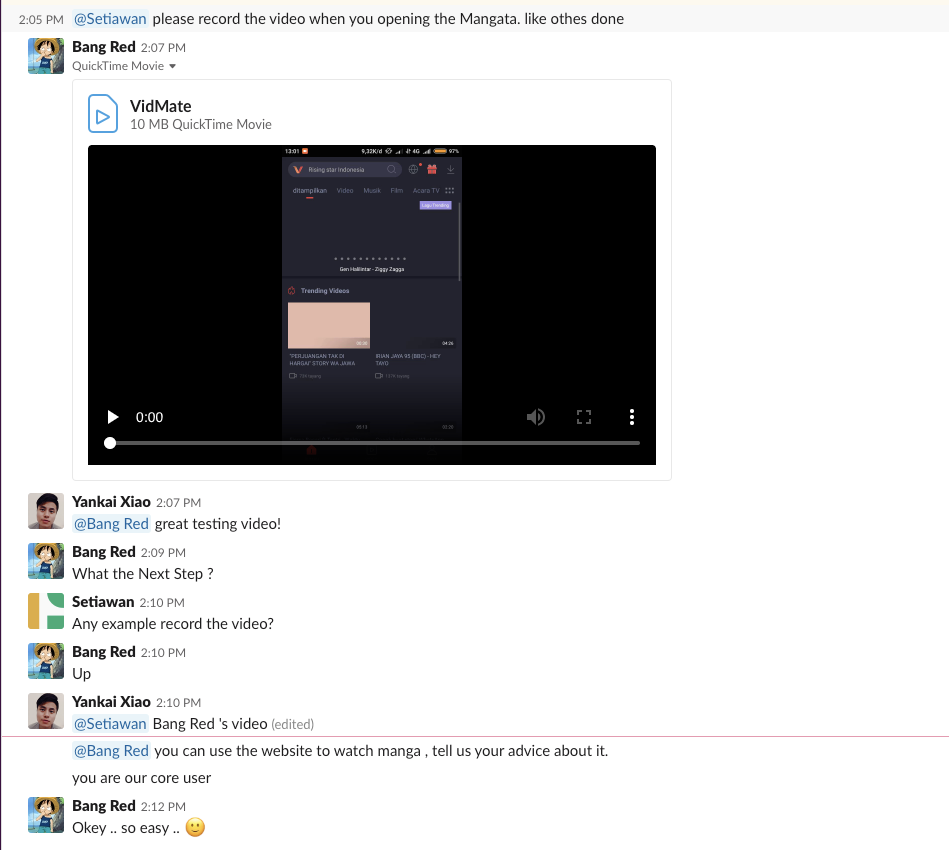Click @Bang Red mention about watching manga
The width and height of the screenshot is (949, 850).
coord(111,751)
